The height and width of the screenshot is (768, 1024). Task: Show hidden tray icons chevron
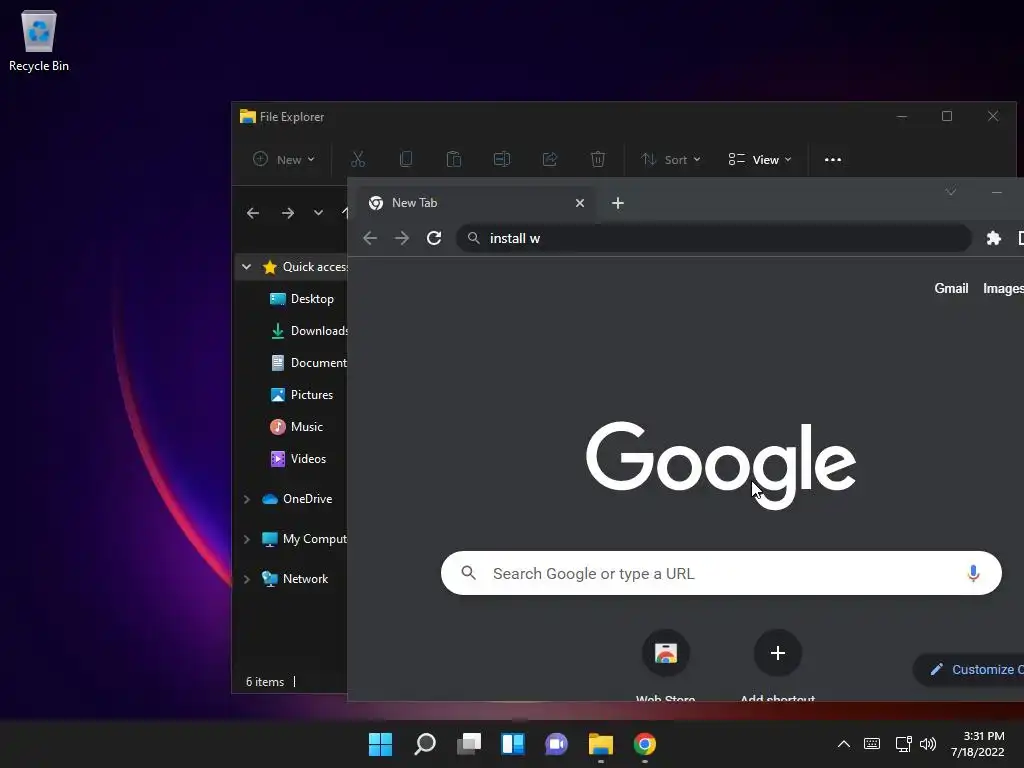click(844, 744)
